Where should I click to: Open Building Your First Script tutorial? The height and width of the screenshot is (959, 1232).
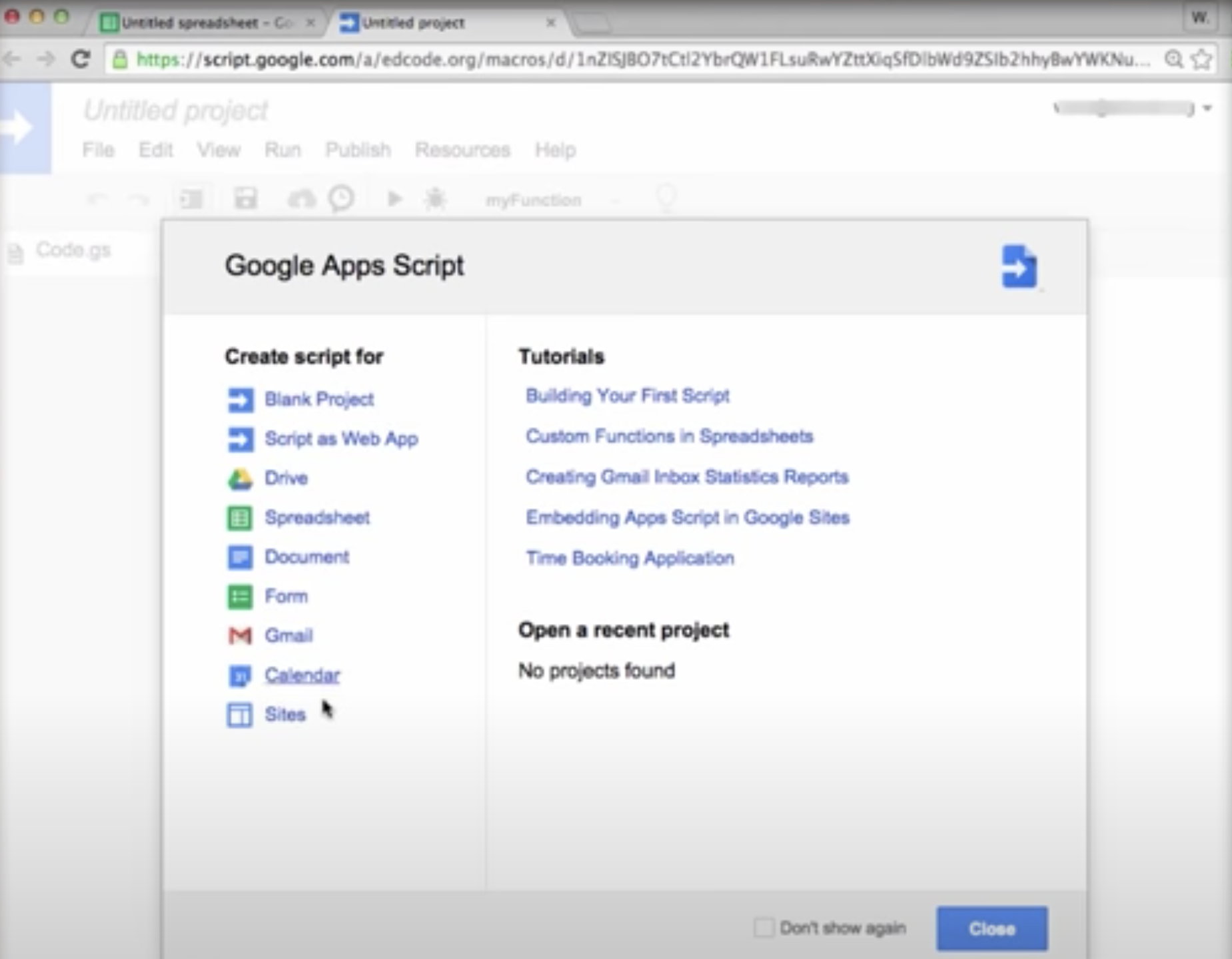(627, 396)
